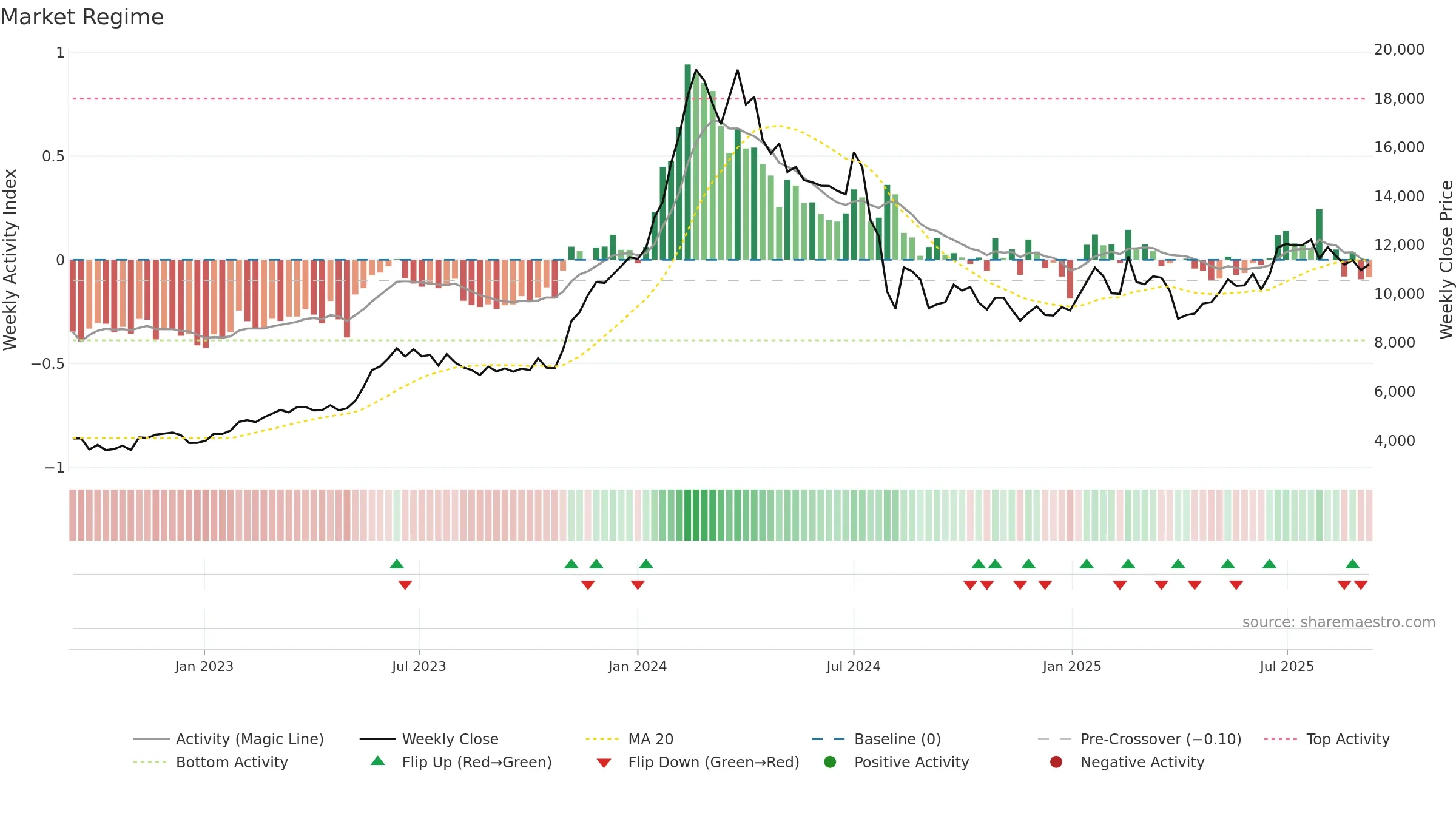
Task: Click the last Flip Up marker after Jul 2025
Action: pos(1352,564)
